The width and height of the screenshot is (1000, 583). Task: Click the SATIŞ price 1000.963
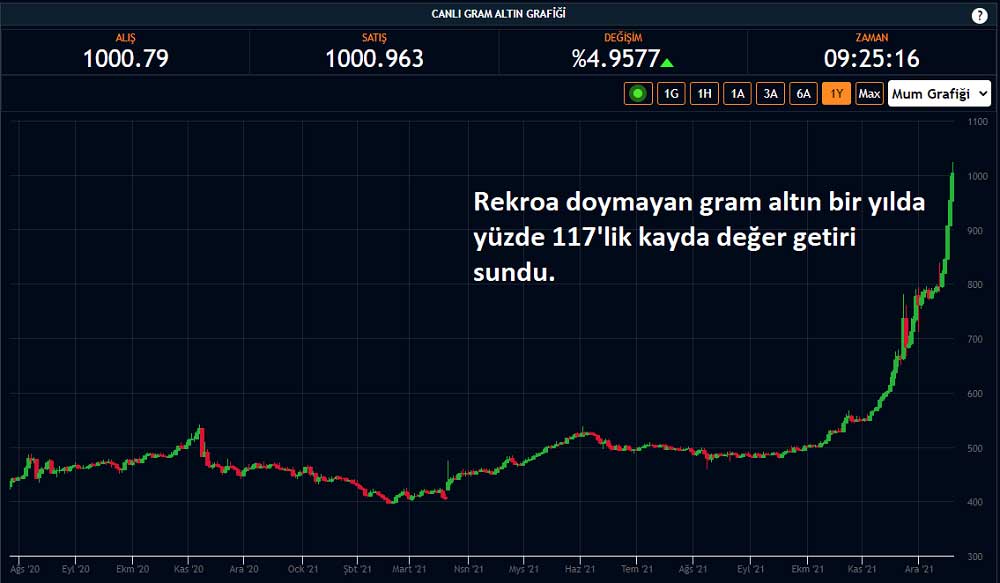tap(374, 58)
